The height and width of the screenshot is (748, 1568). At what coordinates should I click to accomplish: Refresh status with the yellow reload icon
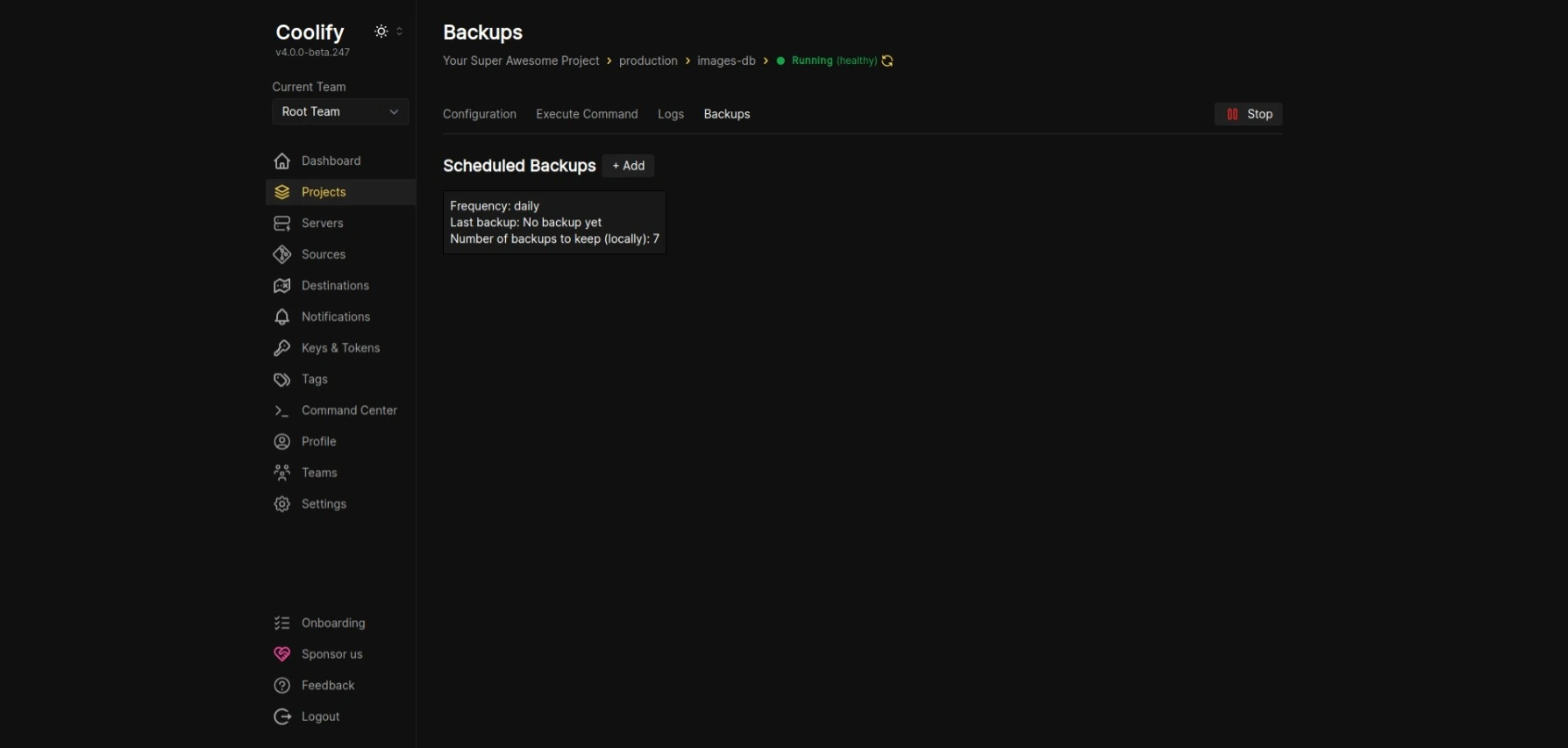click(887, 61)
